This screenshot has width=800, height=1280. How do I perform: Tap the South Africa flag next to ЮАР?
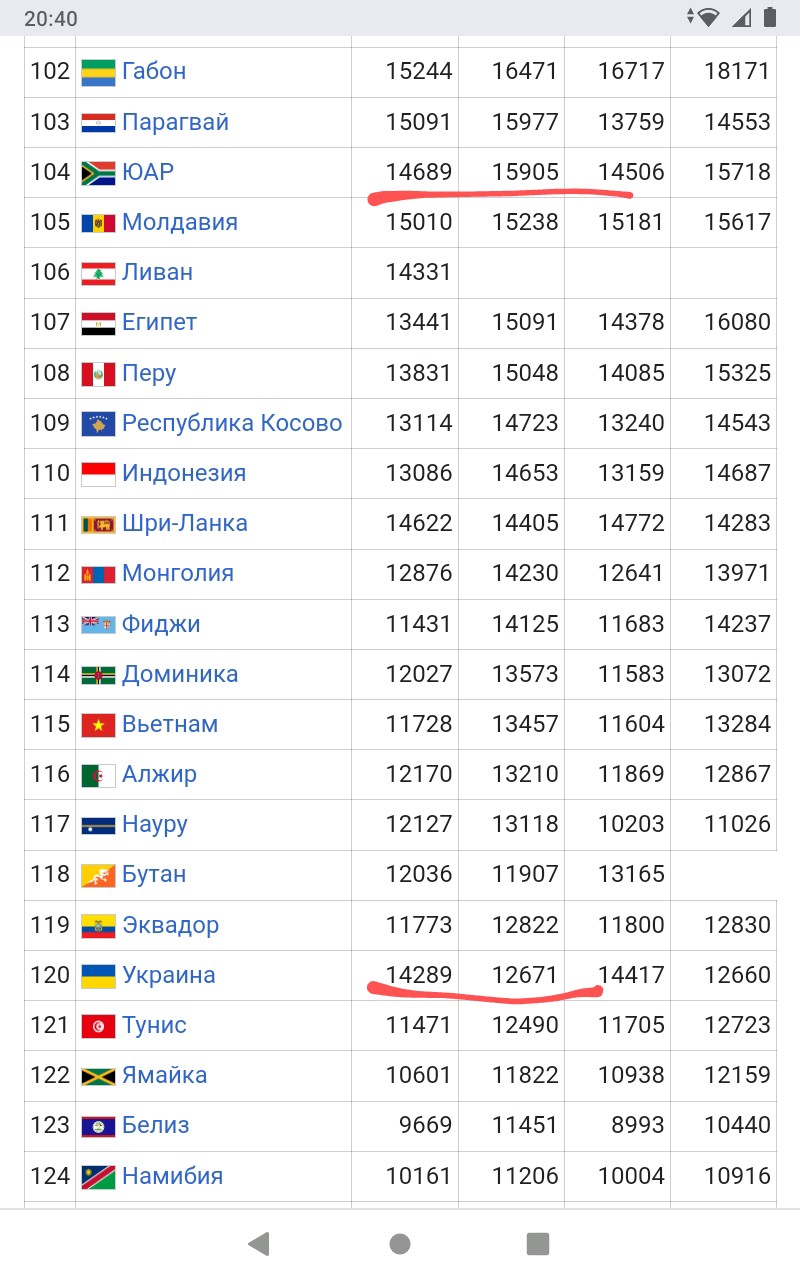tap(98, 172)
